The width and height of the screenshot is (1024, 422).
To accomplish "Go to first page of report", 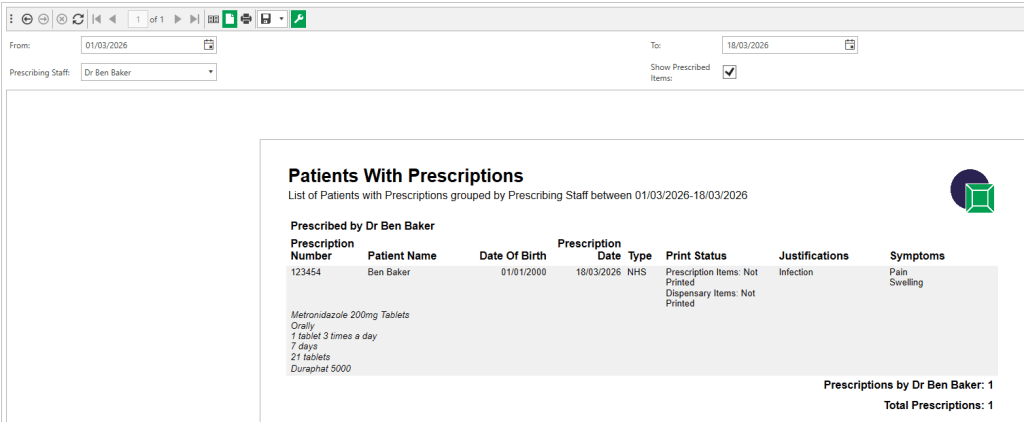I will (97, 19).
